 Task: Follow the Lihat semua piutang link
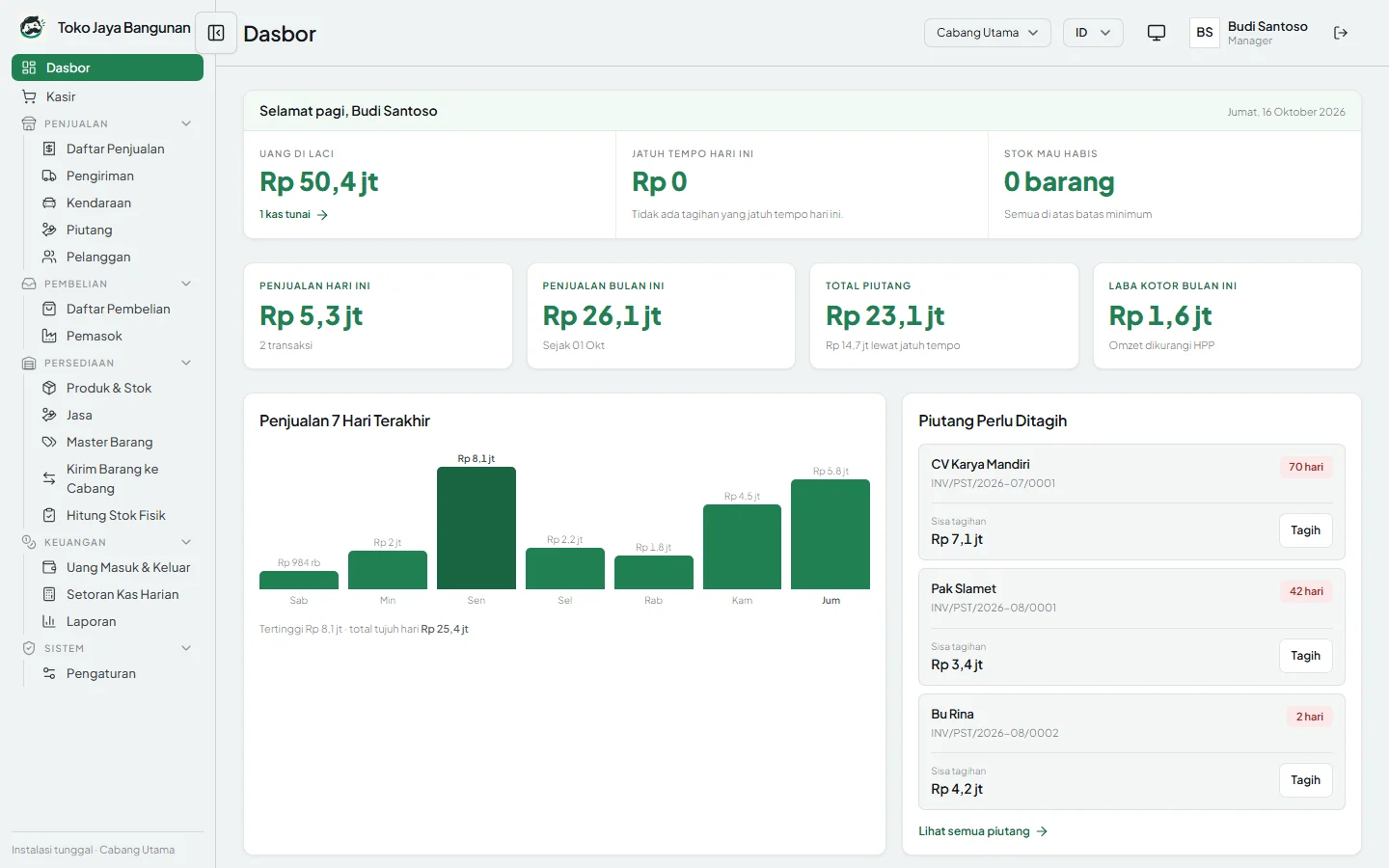point(983,831)
